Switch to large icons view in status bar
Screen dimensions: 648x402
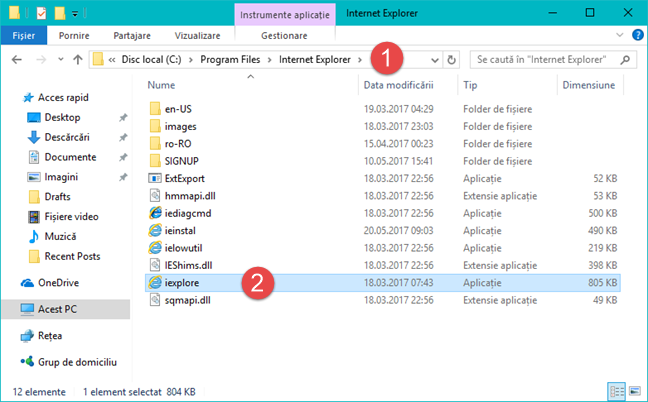click(635, 391)
